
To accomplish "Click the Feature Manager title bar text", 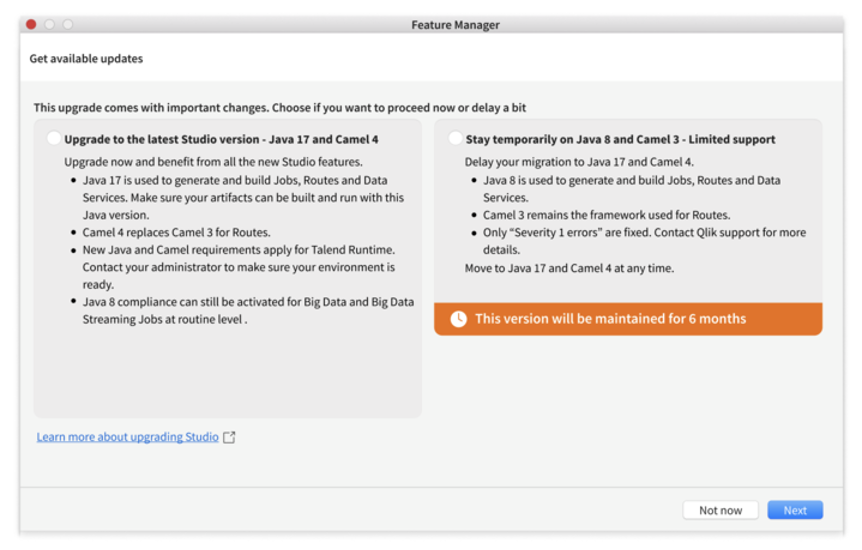I will pyautogui.click(x=455, y=24).
